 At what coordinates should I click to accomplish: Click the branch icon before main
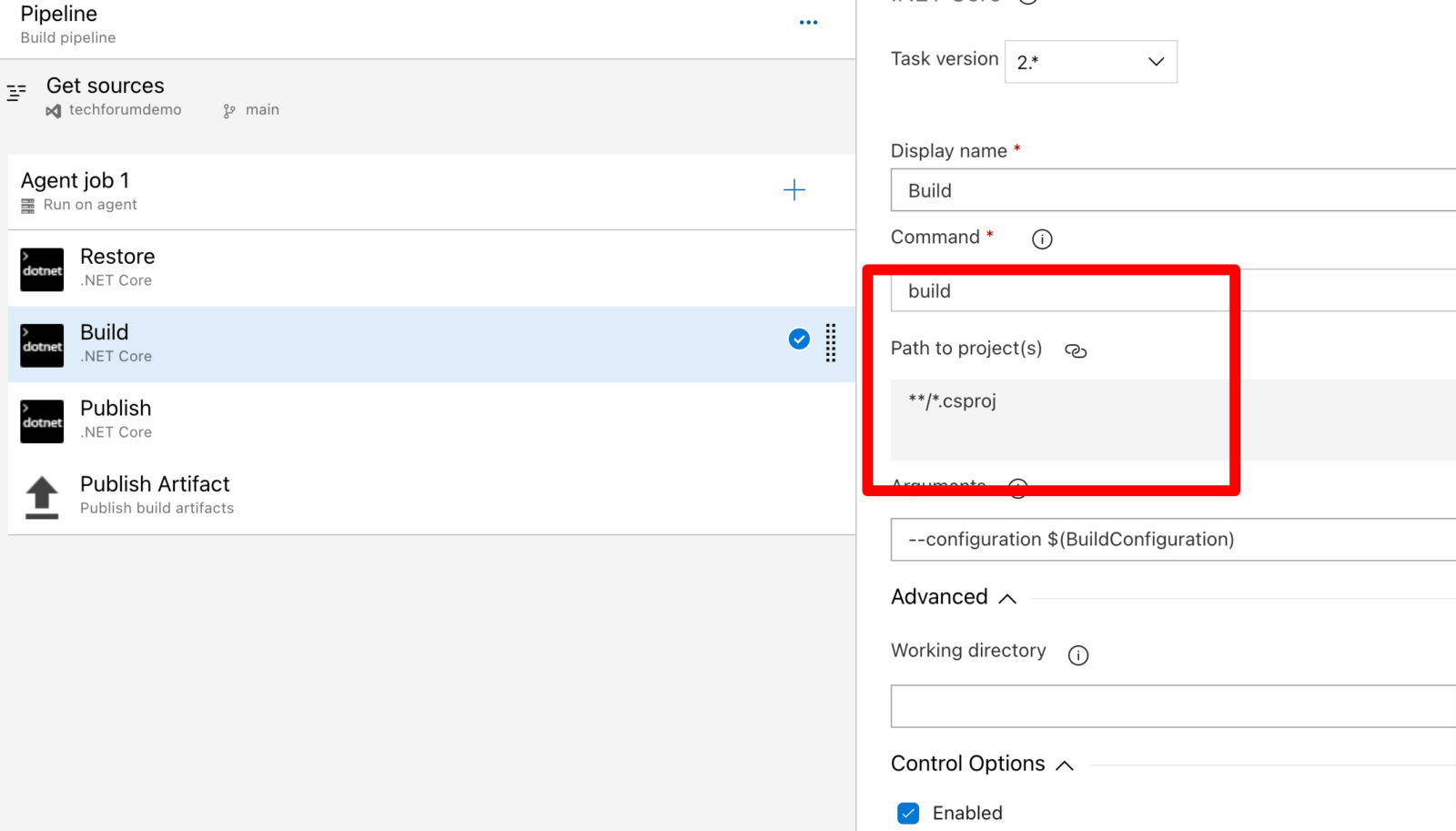[227, 109]
